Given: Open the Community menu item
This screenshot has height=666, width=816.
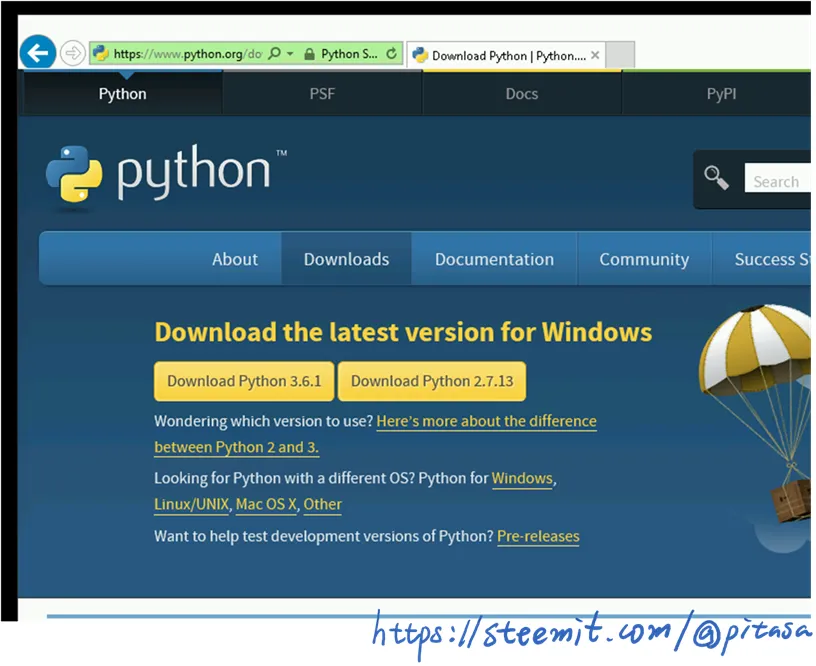Looking at the screenshot, I should (x=644, y=259).
